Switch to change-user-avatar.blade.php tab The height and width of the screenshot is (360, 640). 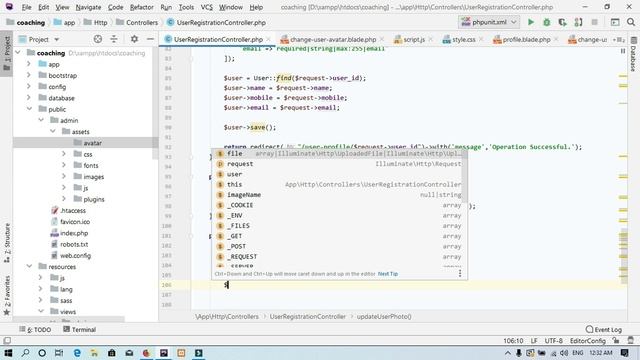(333, 40)
